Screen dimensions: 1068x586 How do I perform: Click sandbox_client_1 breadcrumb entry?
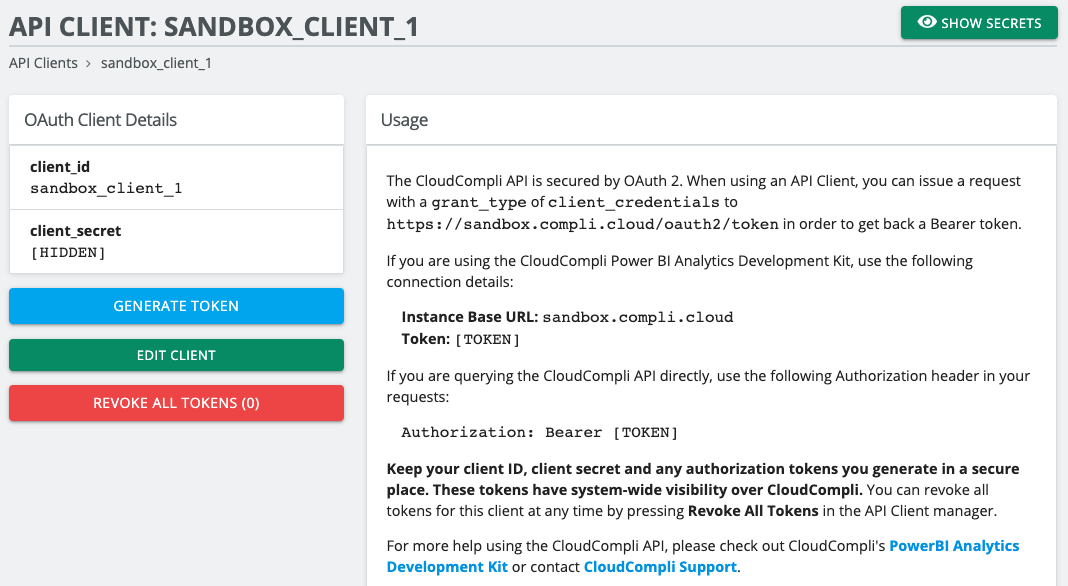click(156, 63)
